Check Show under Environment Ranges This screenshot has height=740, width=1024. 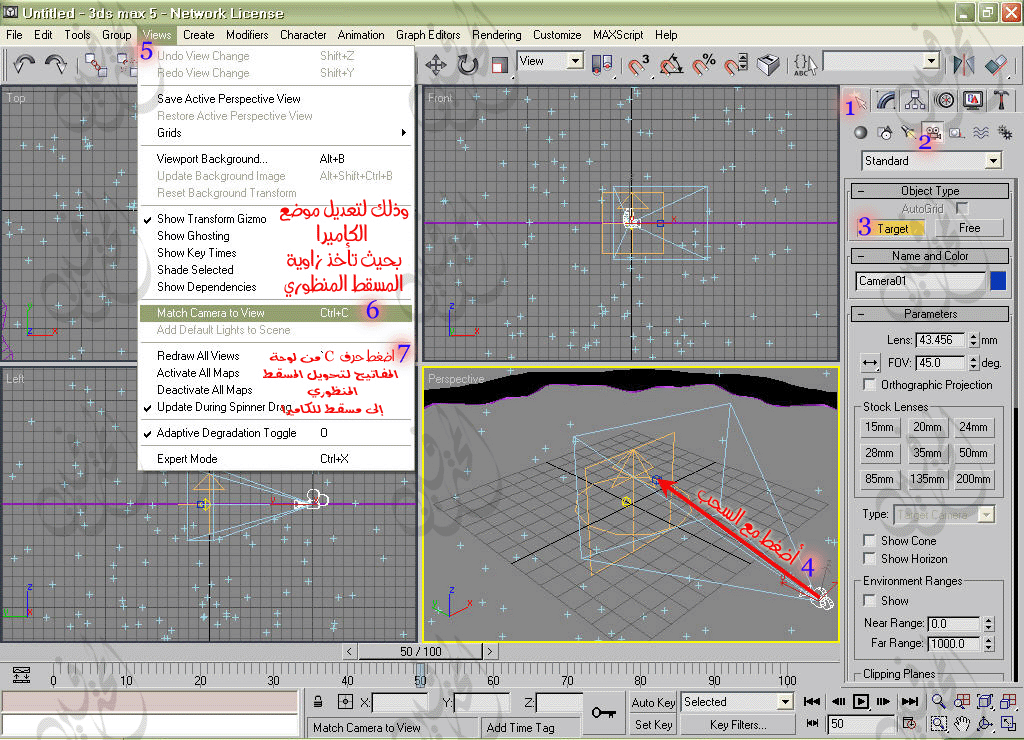tap(869, 600)
